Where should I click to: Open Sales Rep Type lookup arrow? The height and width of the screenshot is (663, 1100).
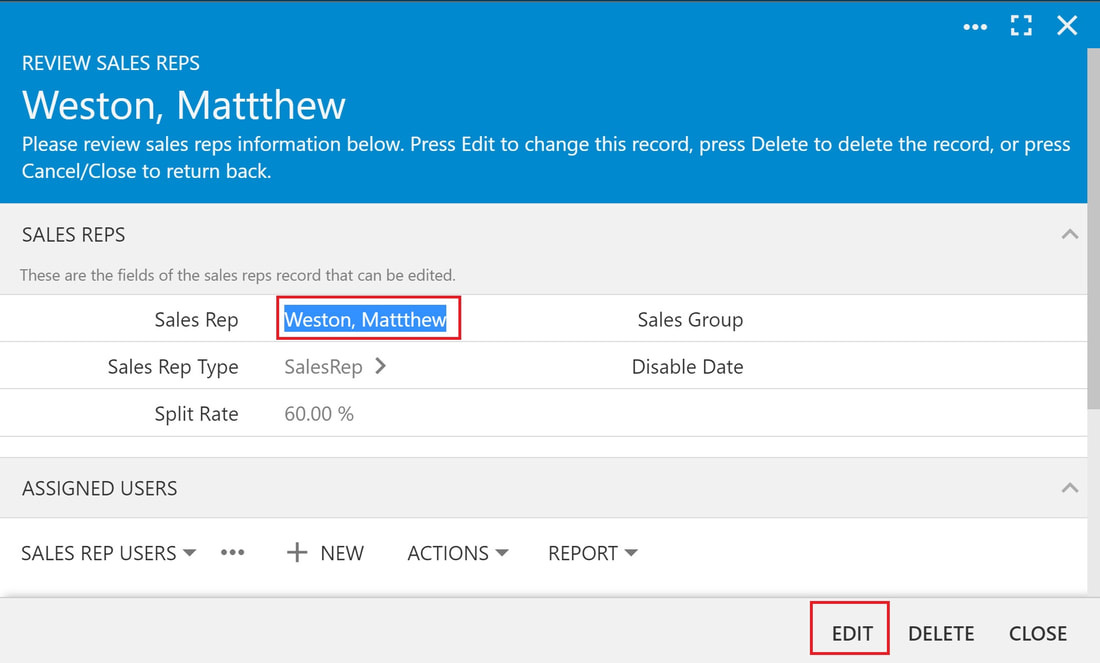pos(380,366)
